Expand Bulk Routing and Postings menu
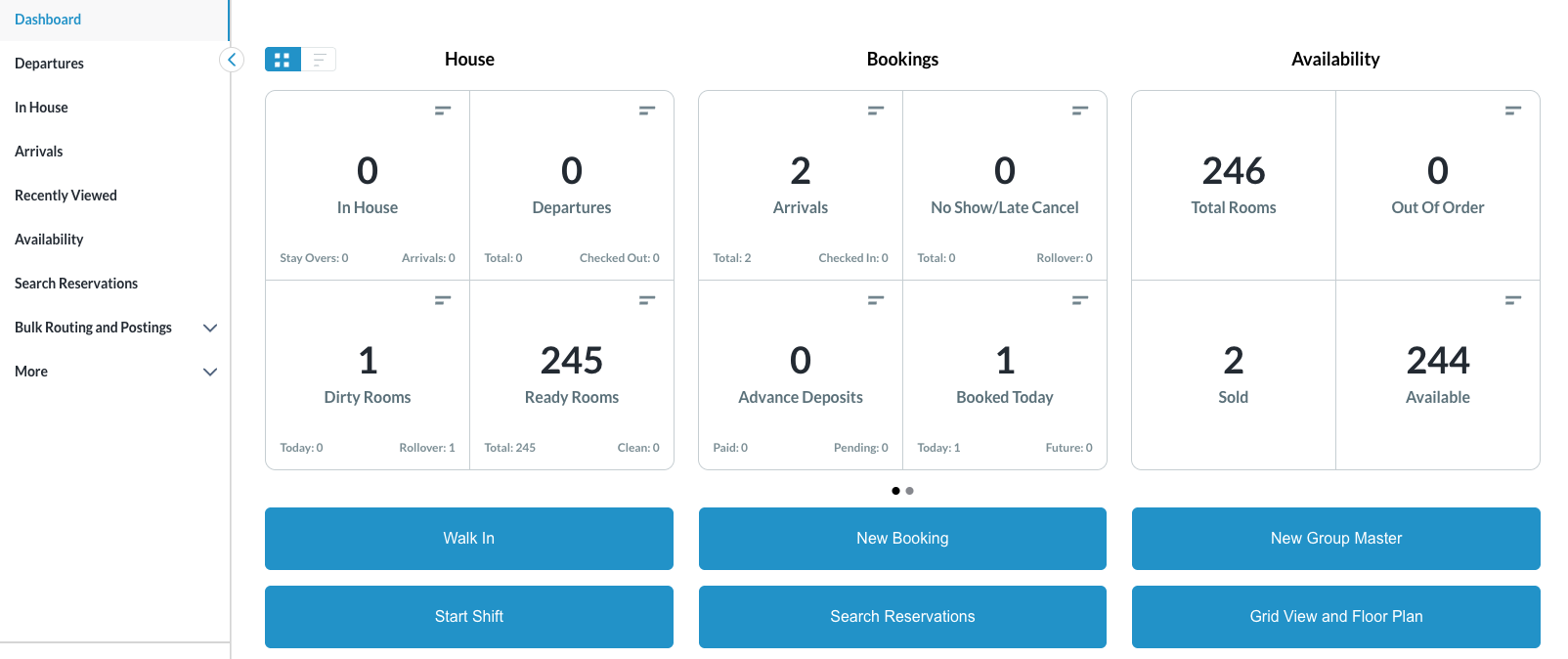The height and width of the screenshot is (659, 1568). [209, 328]
